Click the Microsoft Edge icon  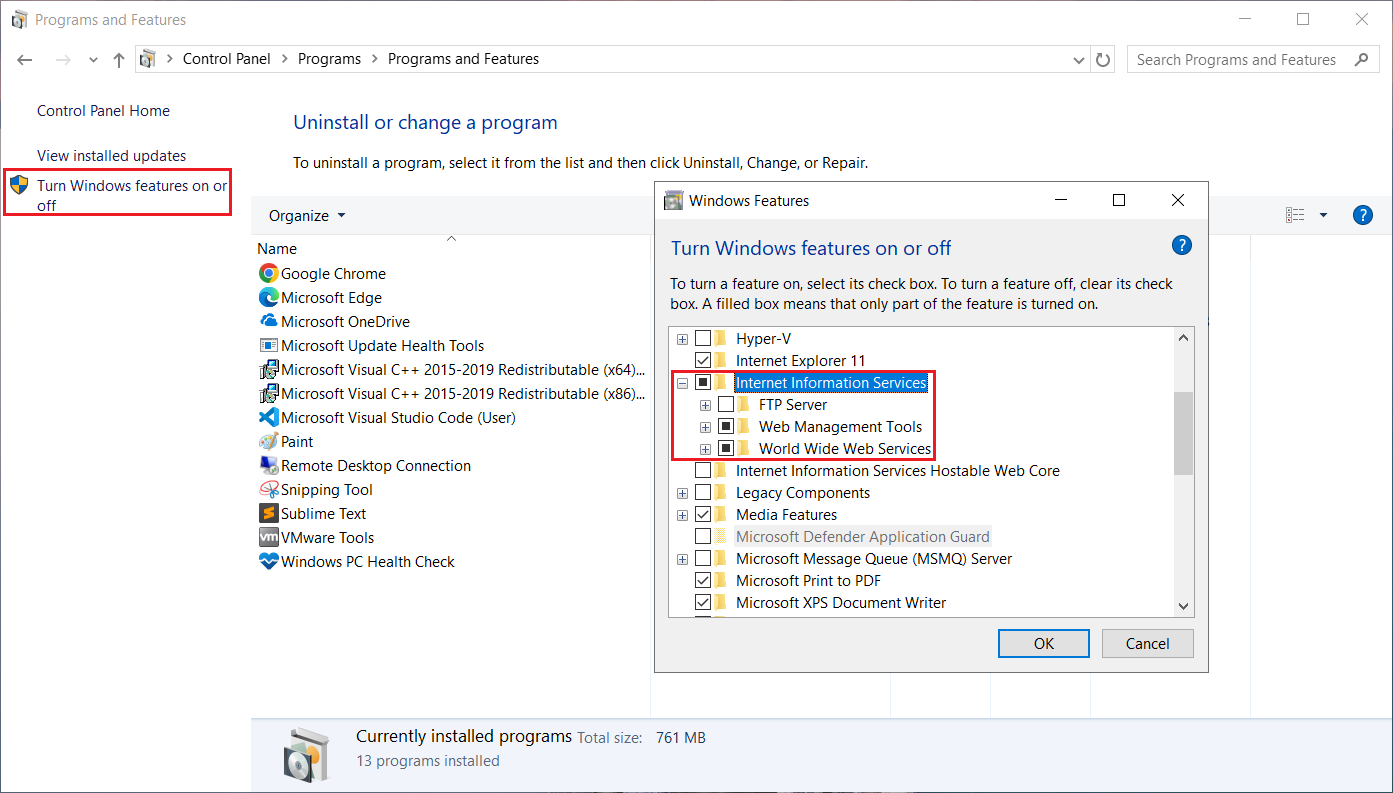pyautogui.click(x=267, y=297)
